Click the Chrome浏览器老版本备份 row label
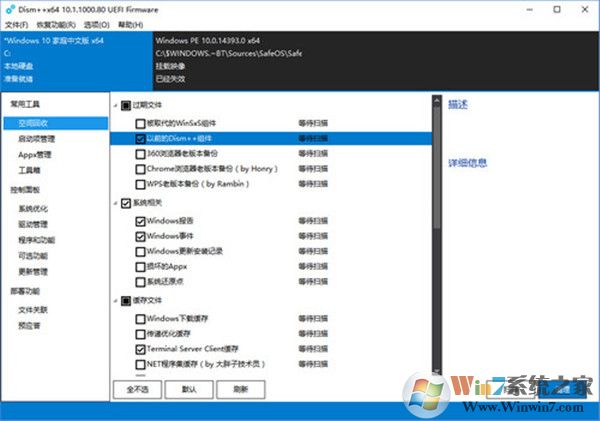This screenshot has width=600, height=421. point(212,169)
